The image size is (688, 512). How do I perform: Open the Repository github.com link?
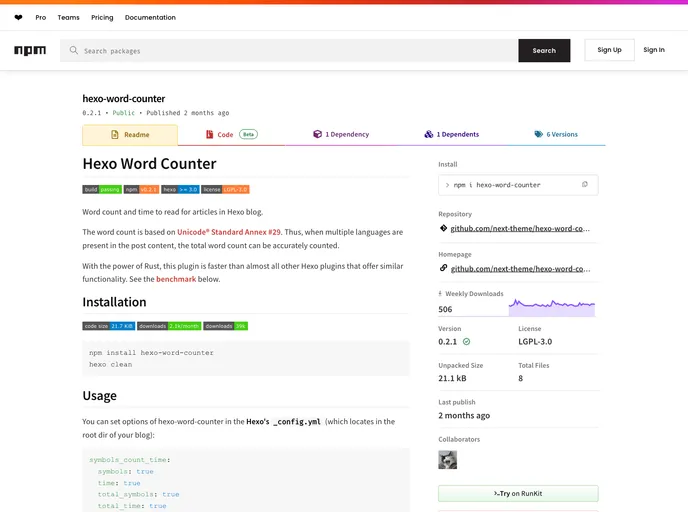(x=520, y=228)
